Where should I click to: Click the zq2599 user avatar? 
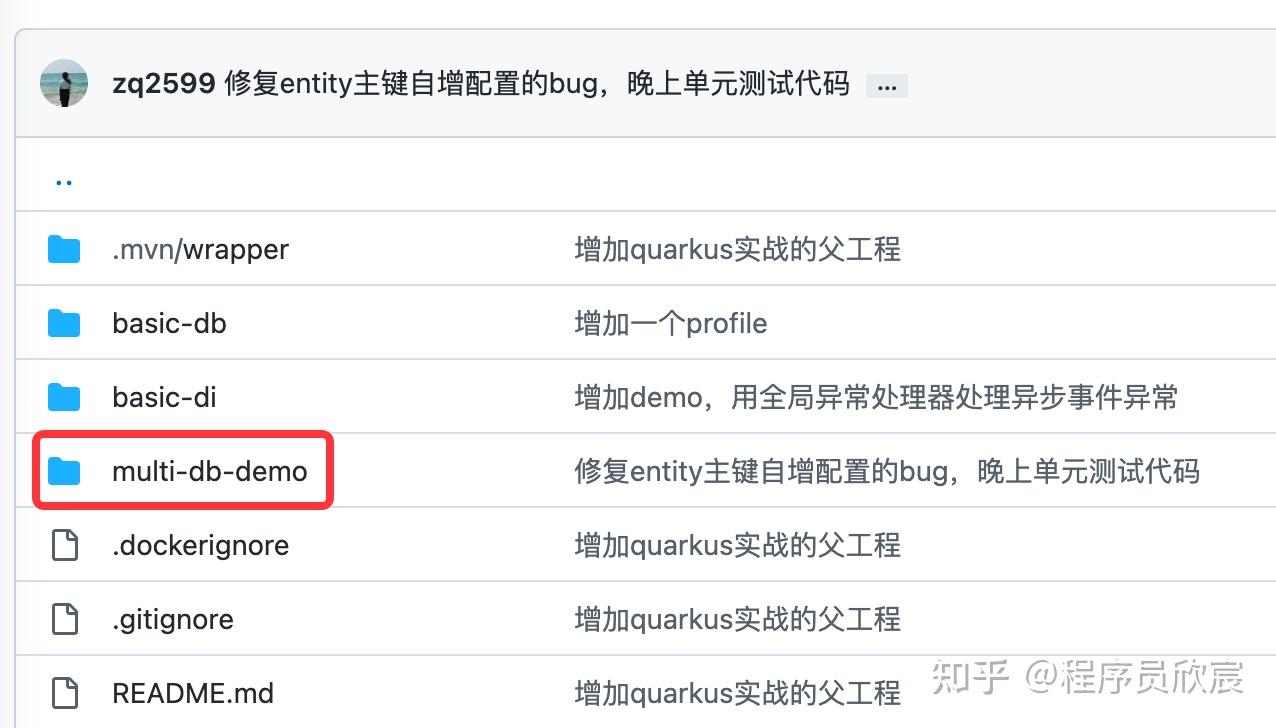64,84
